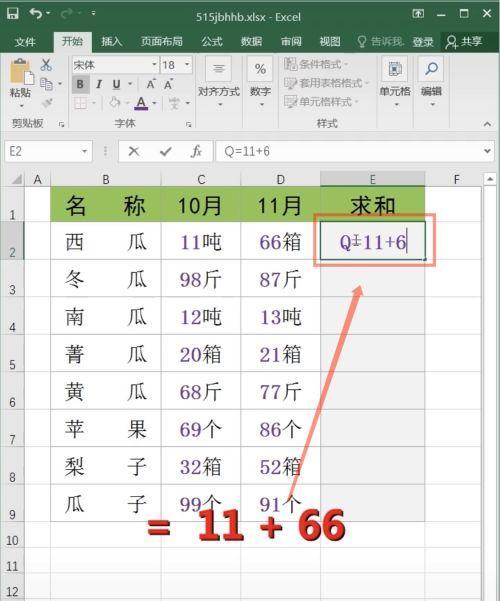
Task: Toggle italic formatting
Action: pyautogui.click(x=99, y=84)
